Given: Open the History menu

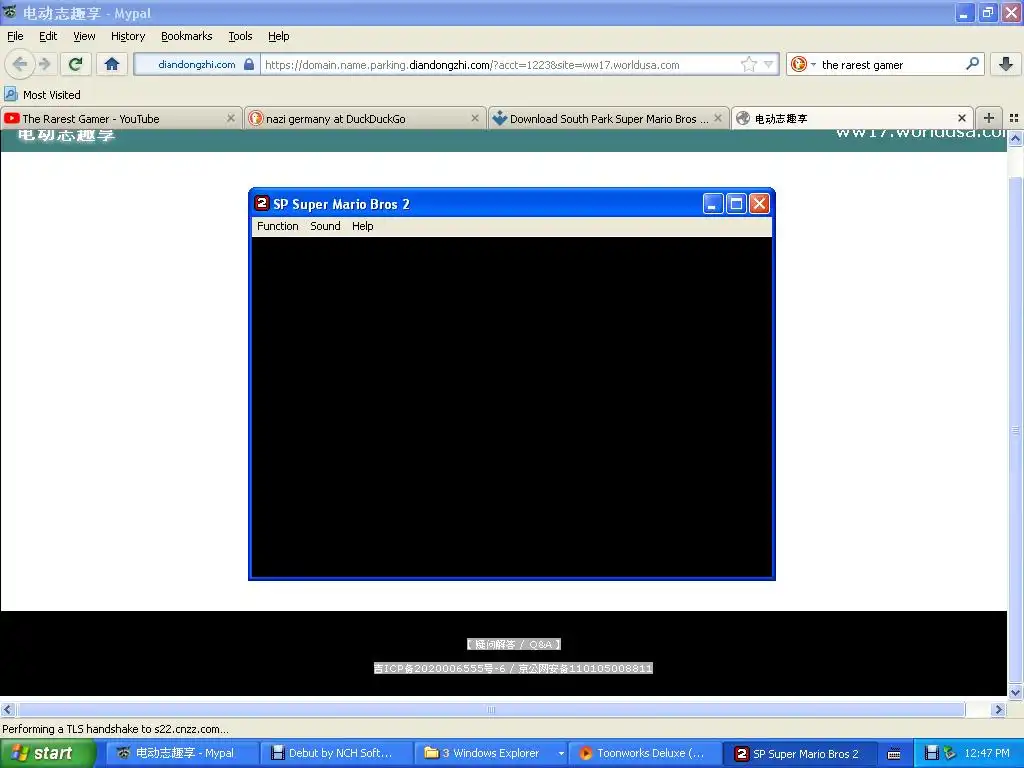Looking at the screenshot, I should (x=128, y=36).
